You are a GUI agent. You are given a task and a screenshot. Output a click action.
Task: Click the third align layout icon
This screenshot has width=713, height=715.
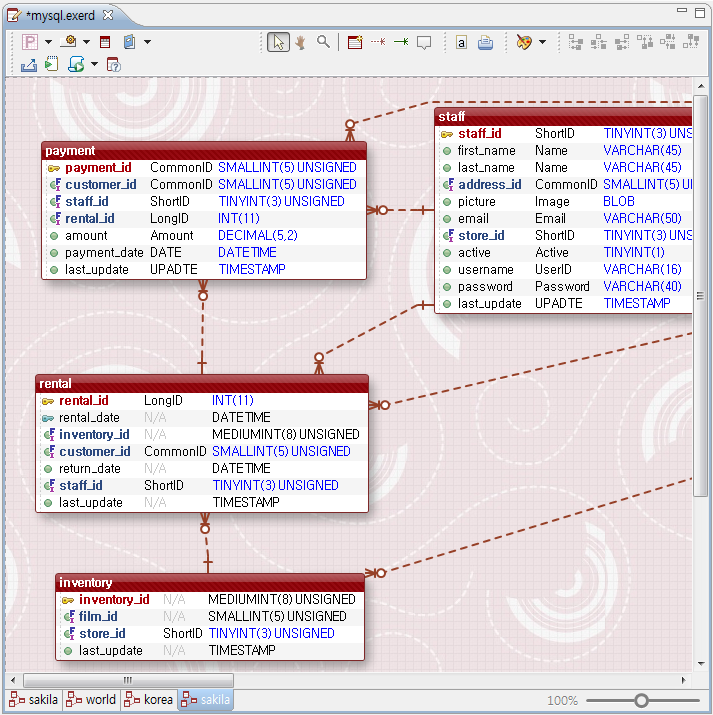click(x=622, y=42)
